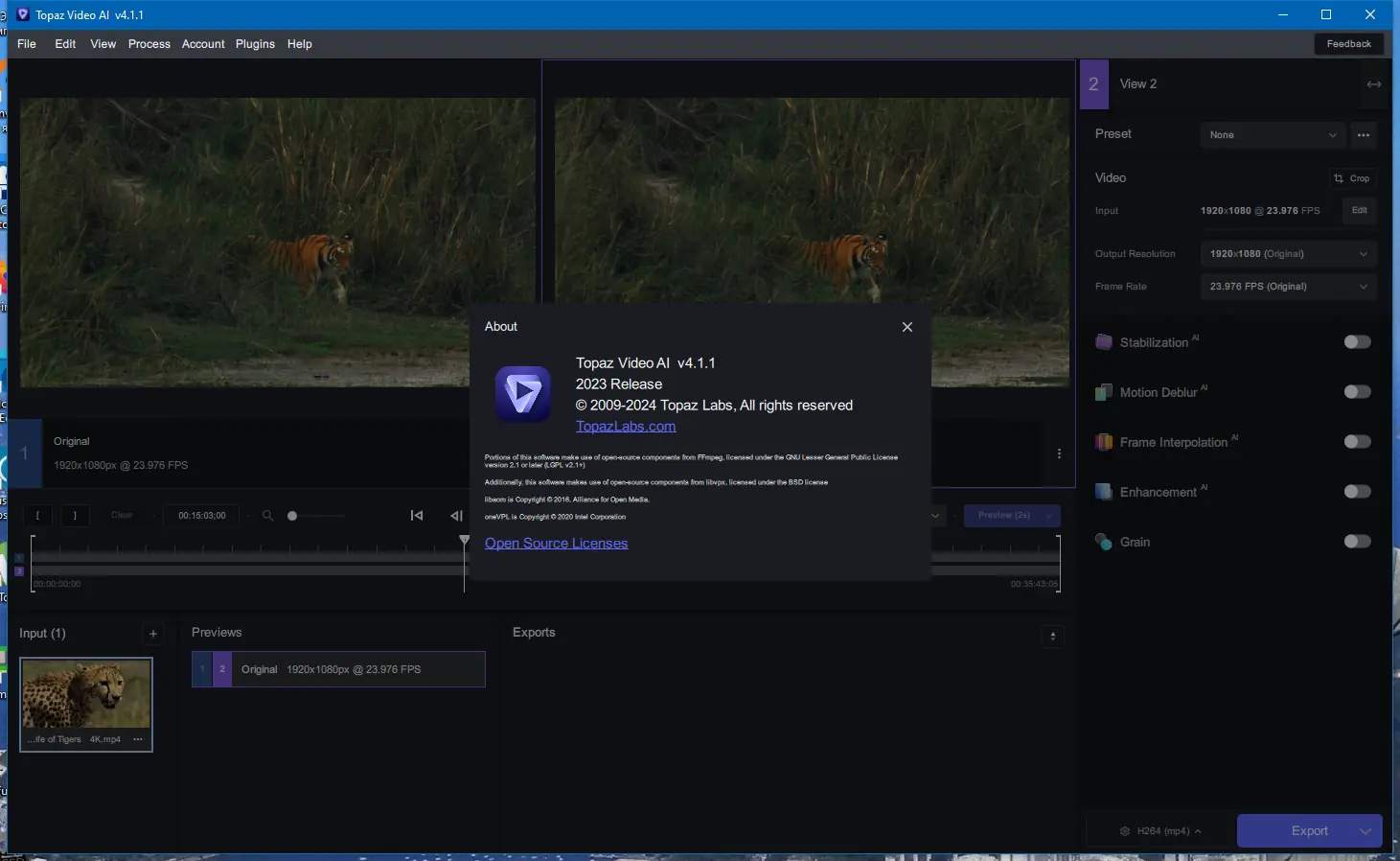This screenshot has width=1400, height=861.
Task: Click the Crop button
Action: coord(1352,178)
